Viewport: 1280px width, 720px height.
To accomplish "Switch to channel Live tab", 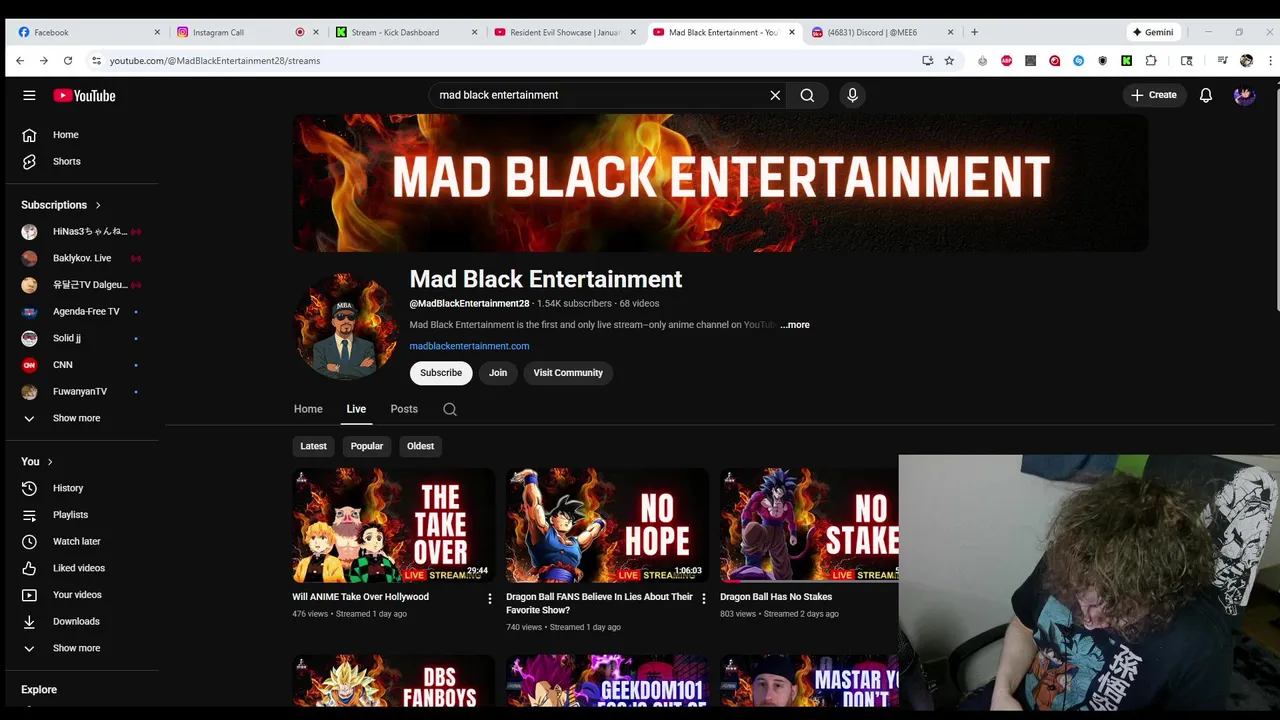I will [356, 409].
